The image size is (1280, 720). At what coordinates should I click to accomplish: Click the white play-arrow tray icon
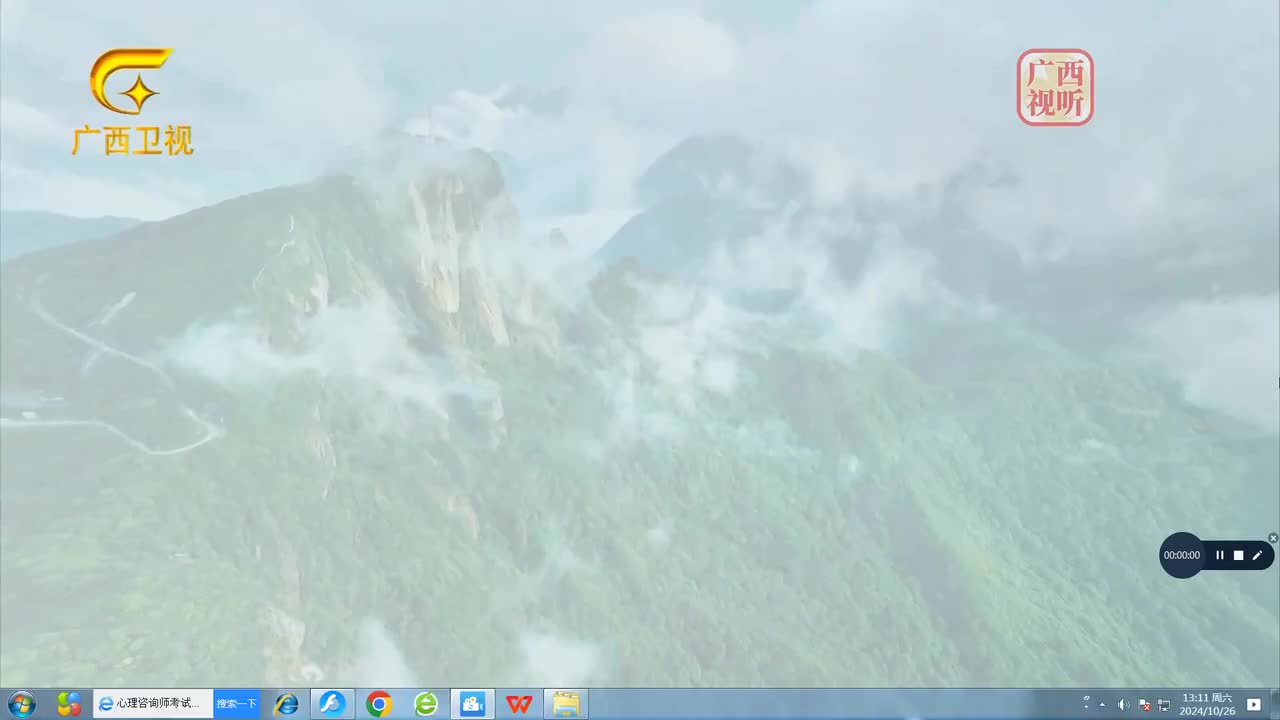click(1253, 705)
